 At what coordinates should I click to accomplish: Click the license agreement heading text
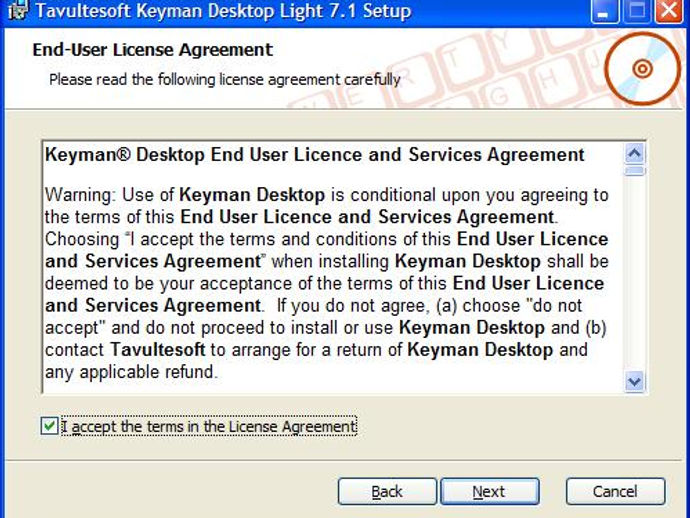pyautogui.click(x=315, y=155)
